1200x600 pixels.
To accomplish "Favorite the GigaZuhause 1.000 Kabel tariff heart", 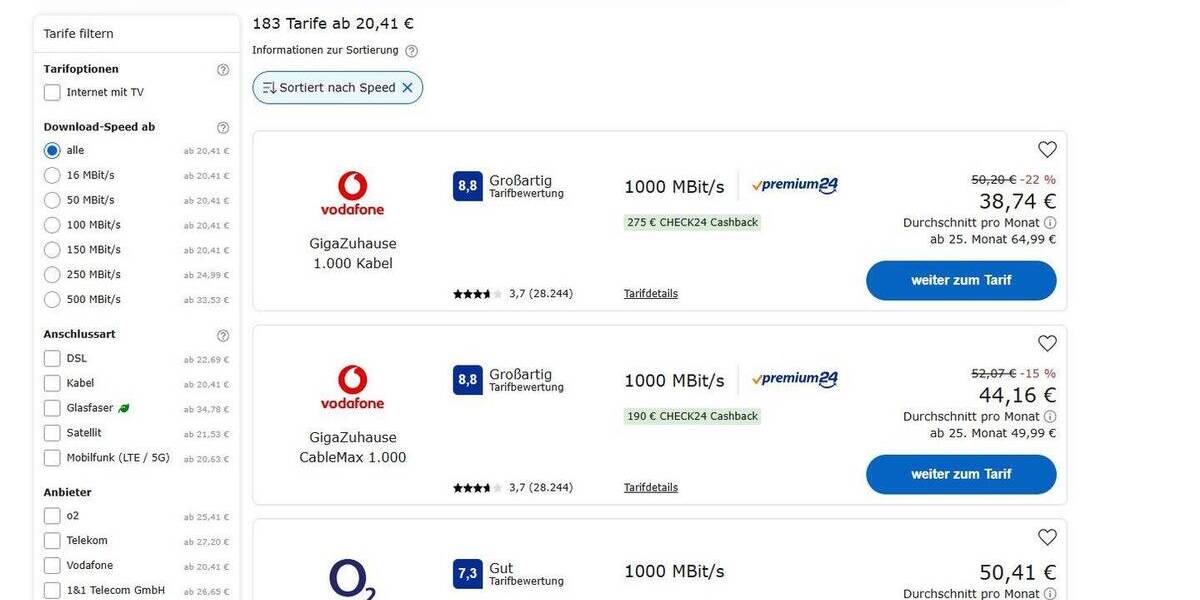I will click(x=1047, y=150).
